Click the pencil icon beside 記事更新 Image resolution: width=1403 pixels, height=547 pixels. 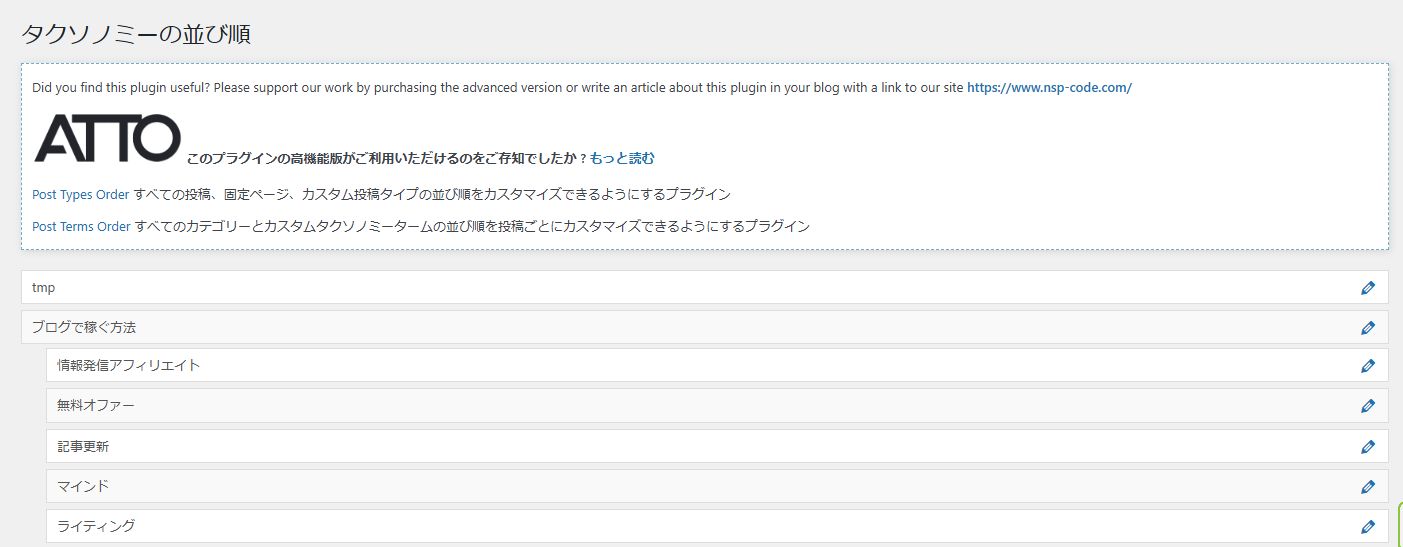click(1367, 447)
